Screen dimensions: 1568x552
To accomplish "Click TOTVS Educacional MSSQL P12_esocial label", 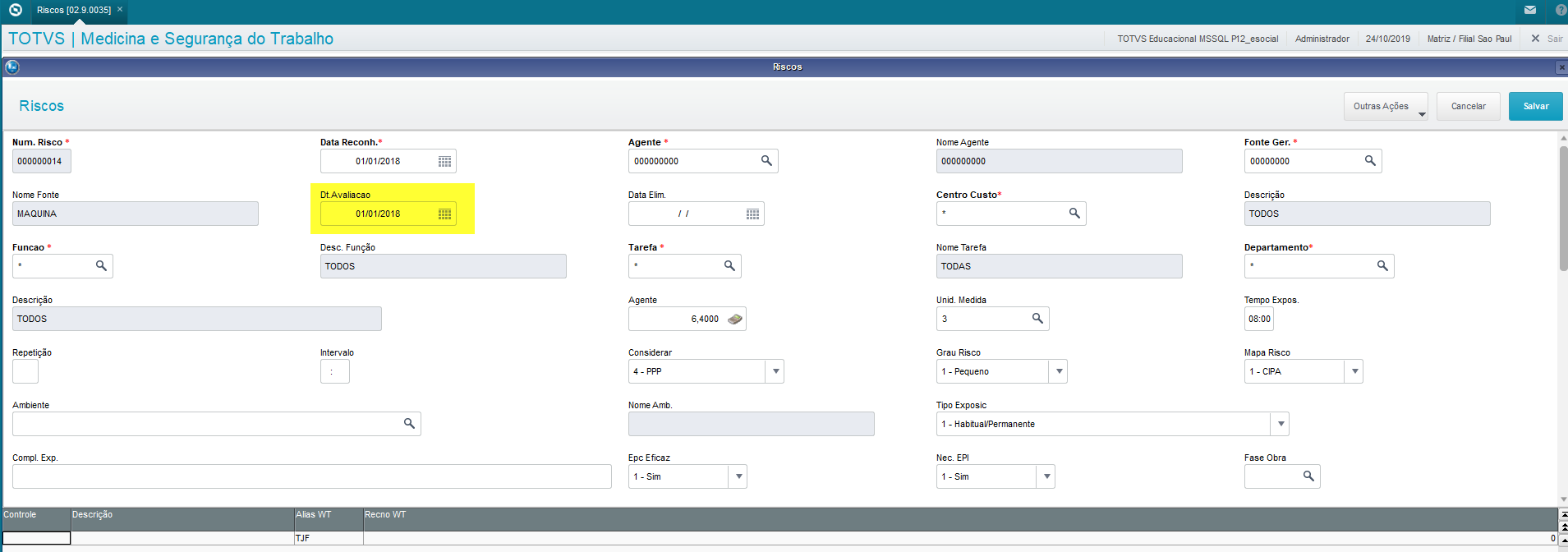I will [x=1198, y=39].
